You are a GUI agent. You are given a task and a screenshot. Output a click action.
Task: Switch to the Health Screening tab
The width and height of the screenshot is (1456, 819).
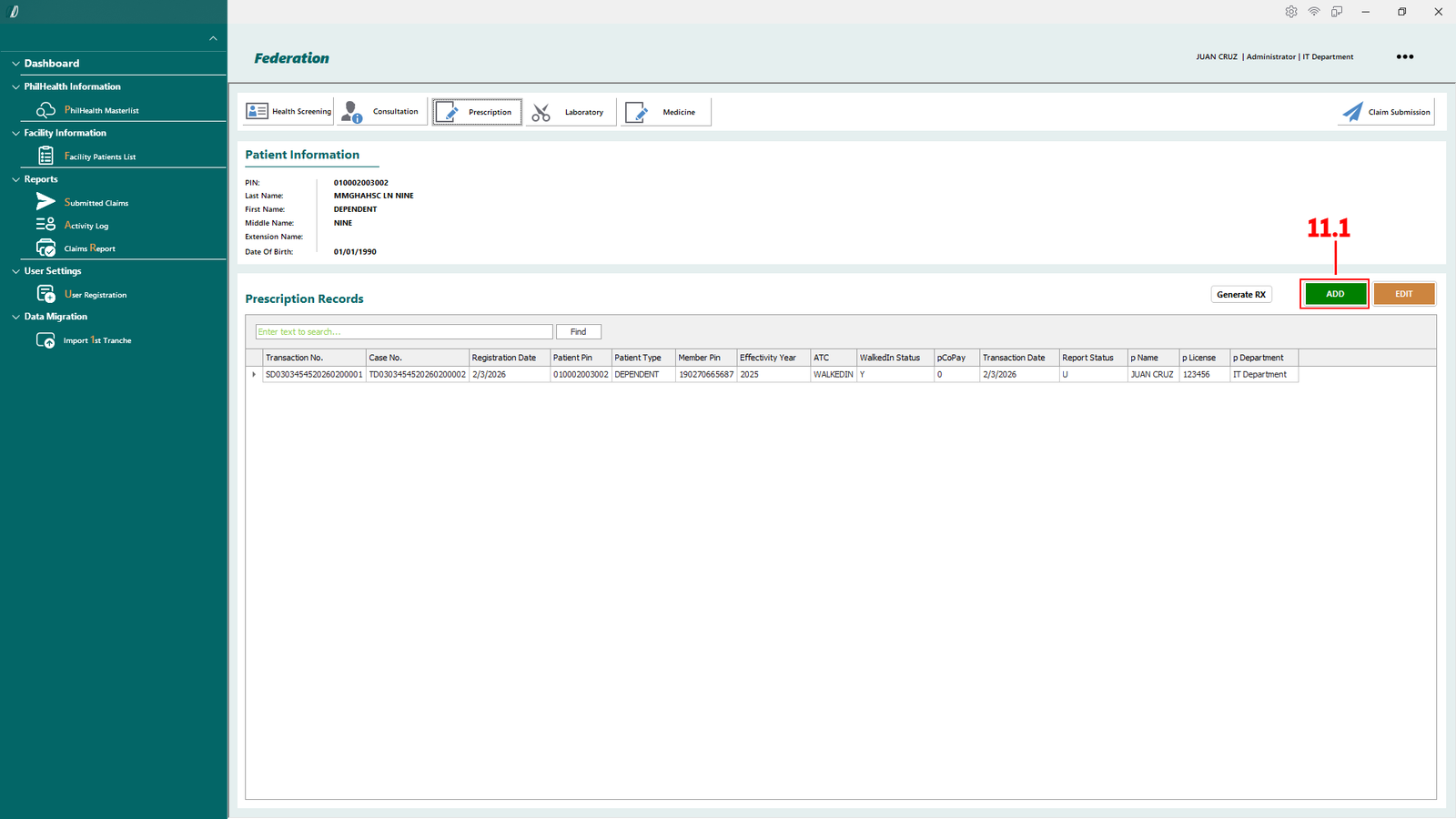pos(288,112)
